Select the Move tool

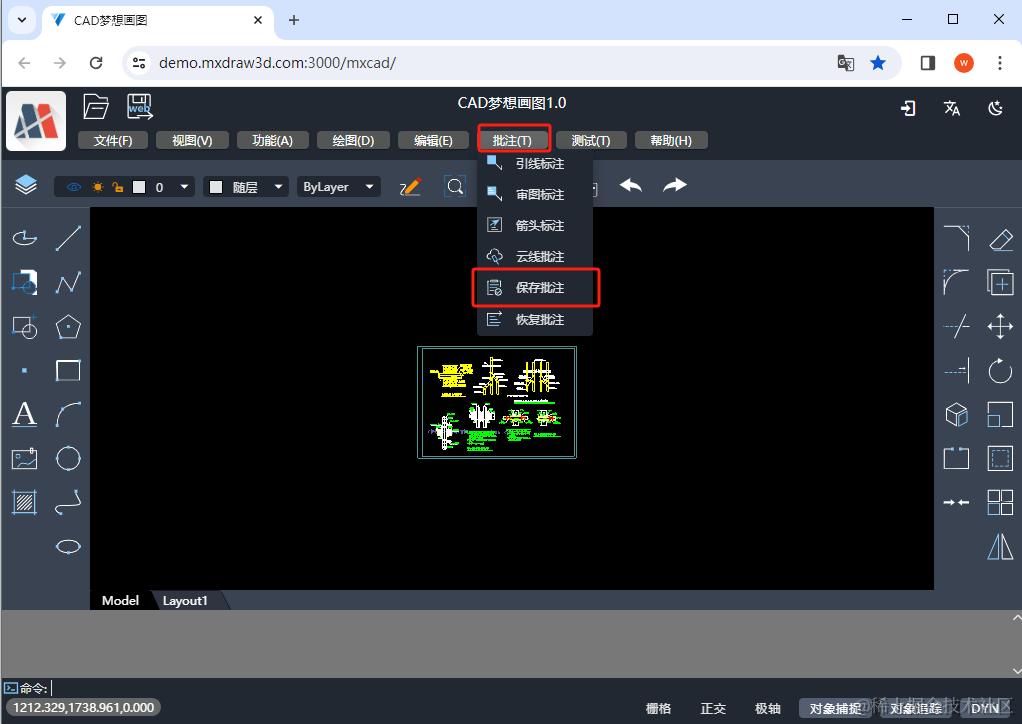1000,326
